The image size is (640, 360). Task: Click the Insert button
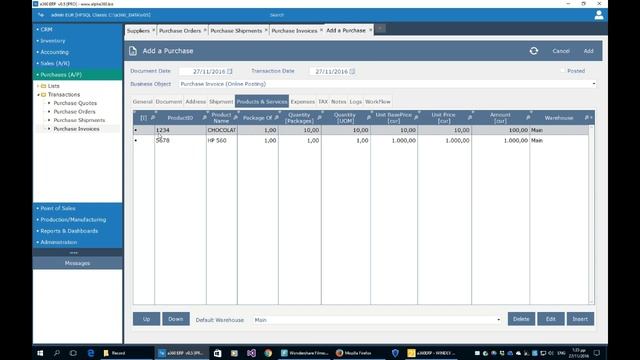(580, 319)
